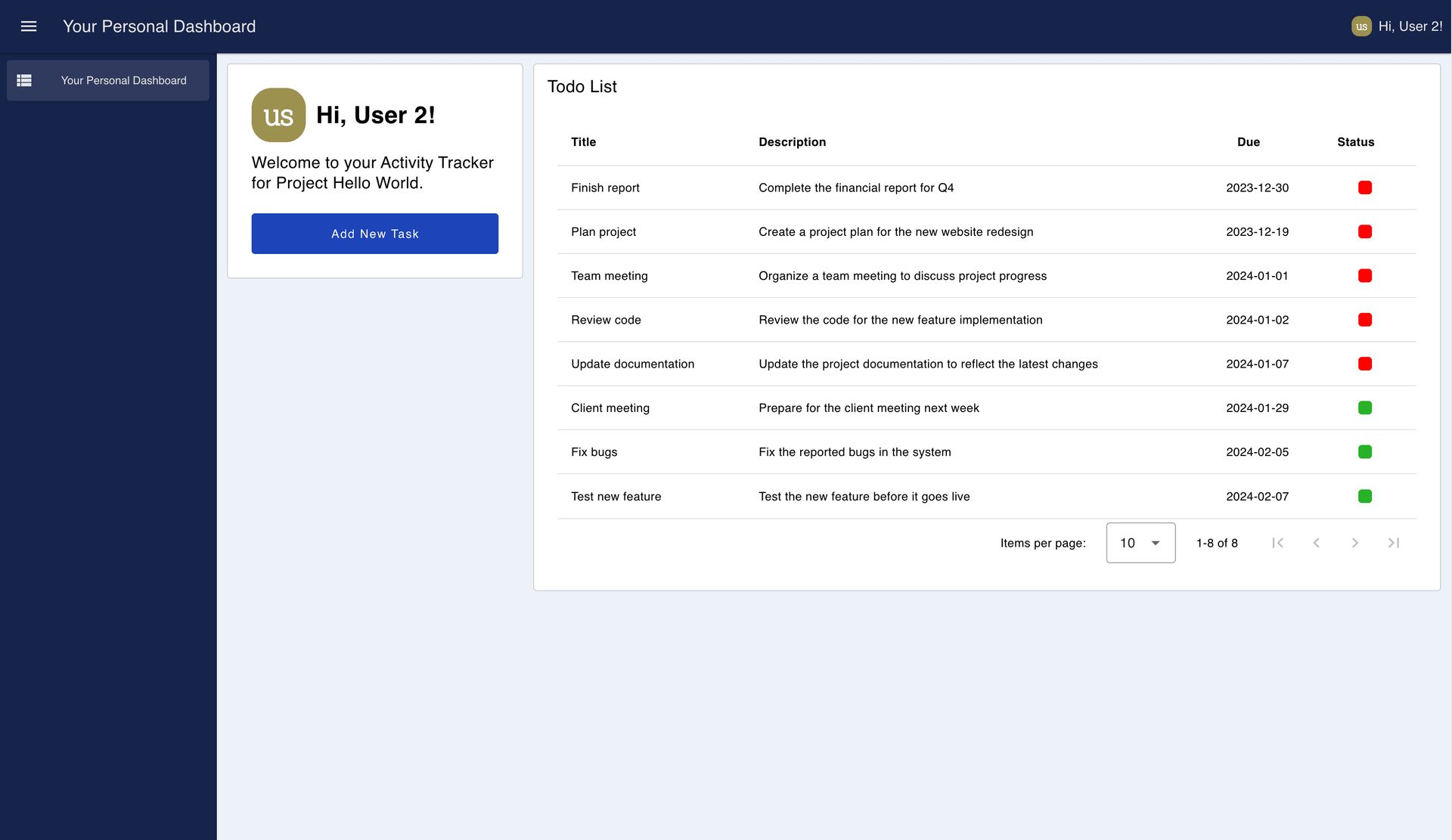Open the hamburger navigation menu

click(x=28, y=26)
